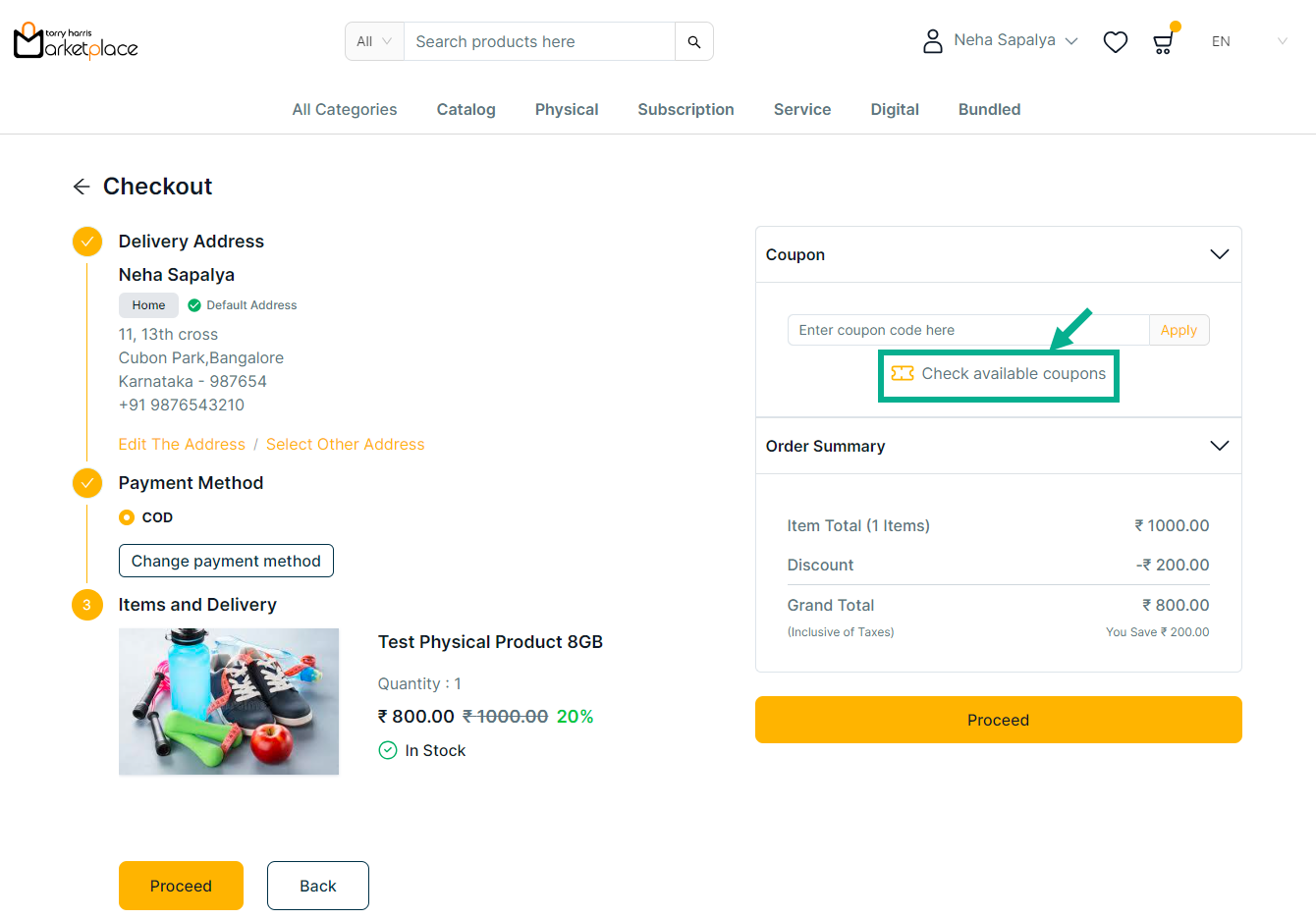Select the COD payment radio button

point(127,517)
